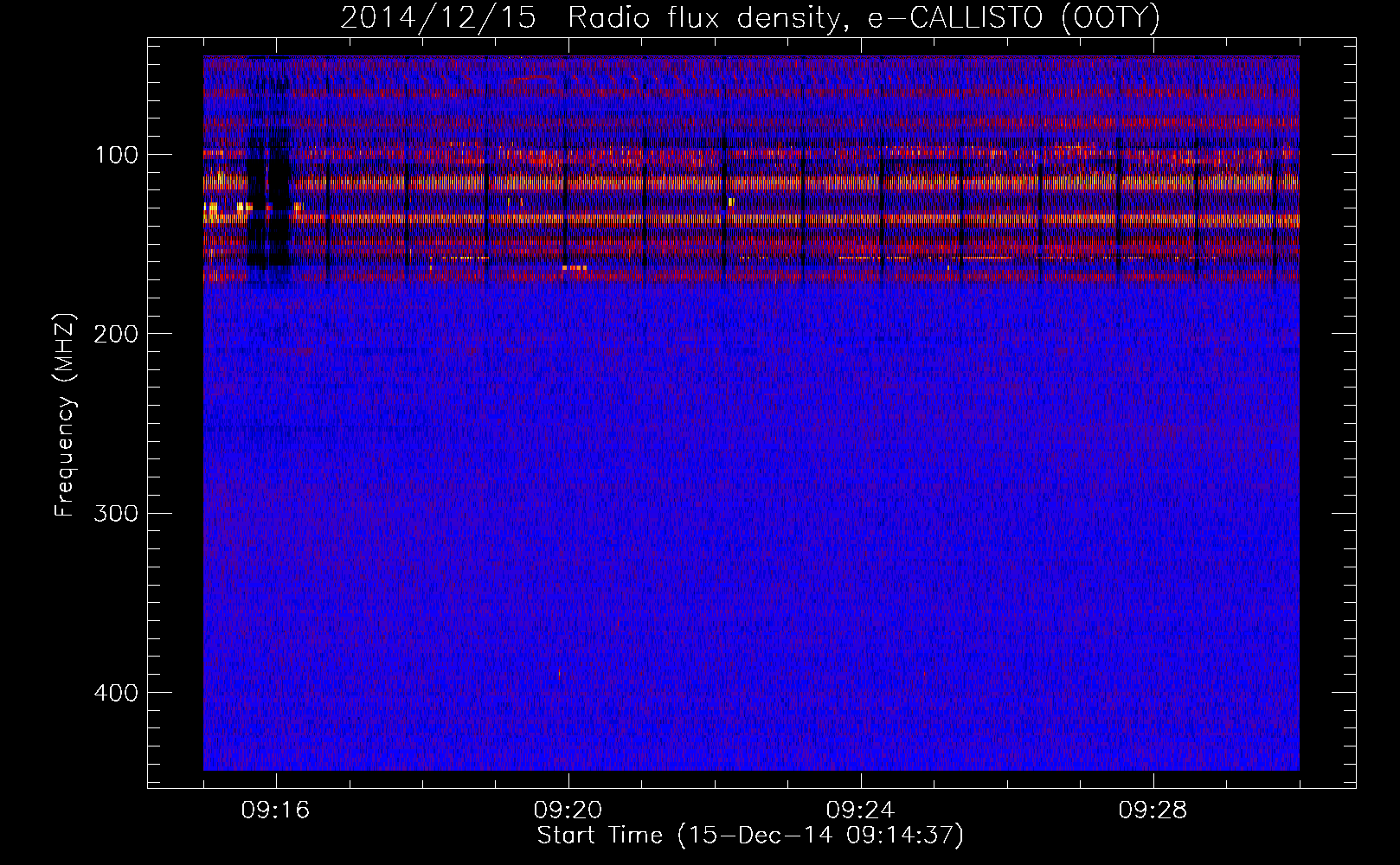Click the 09:16 time tick label

276,811
